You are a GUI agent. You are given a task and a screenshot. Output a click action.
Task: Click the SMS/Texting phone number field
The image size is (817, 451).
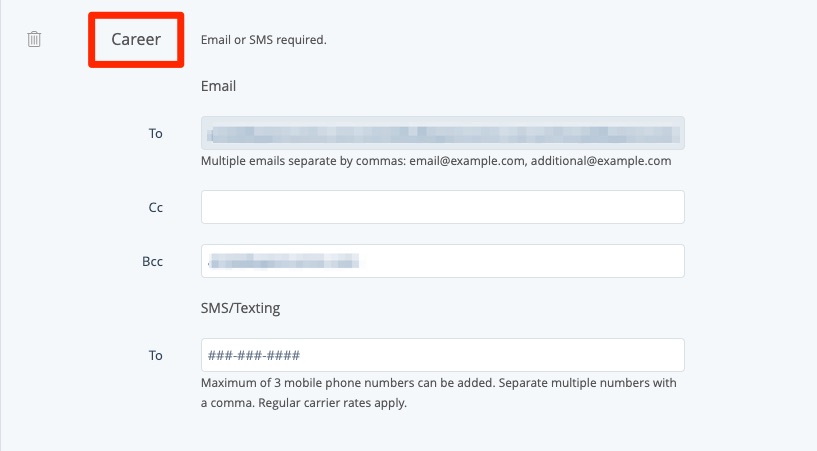coord(442,355)
